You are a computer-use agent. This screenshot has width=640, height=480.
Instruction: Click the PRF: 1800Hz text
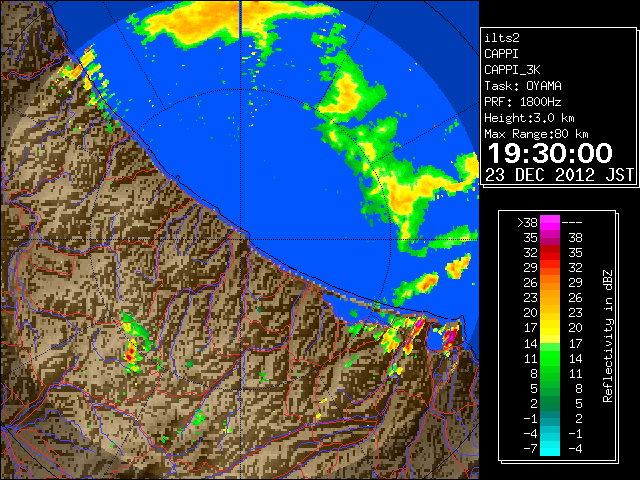click(x=523, y=102)
